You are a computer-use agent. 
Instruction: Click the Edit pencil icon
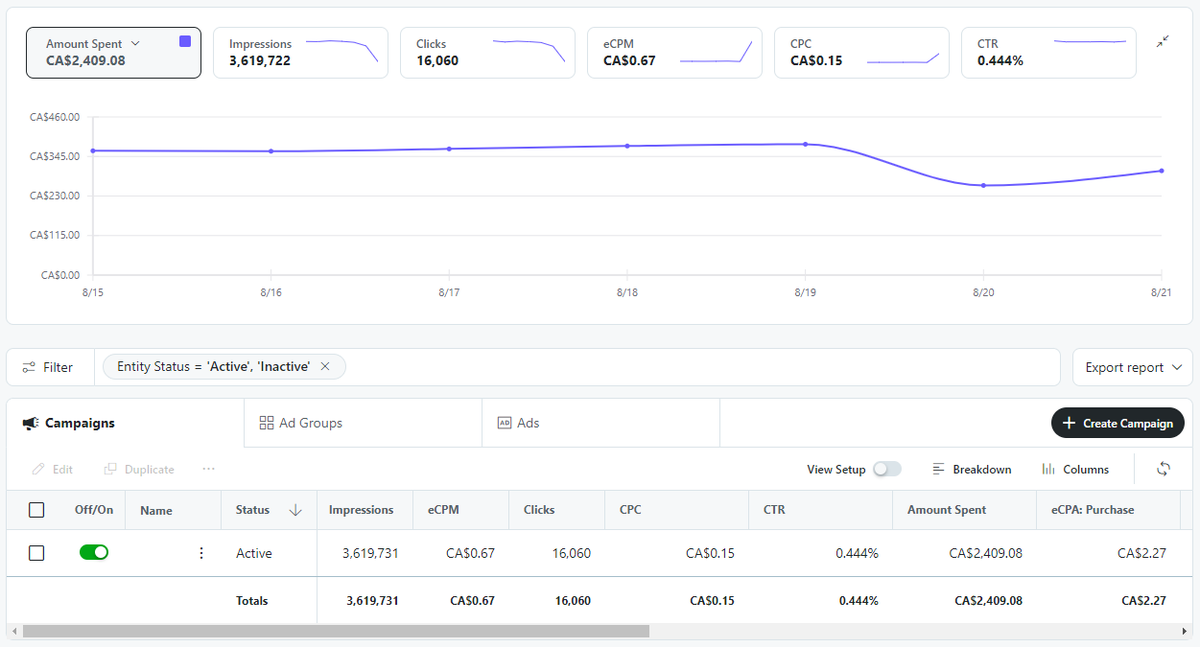[38, 469]
